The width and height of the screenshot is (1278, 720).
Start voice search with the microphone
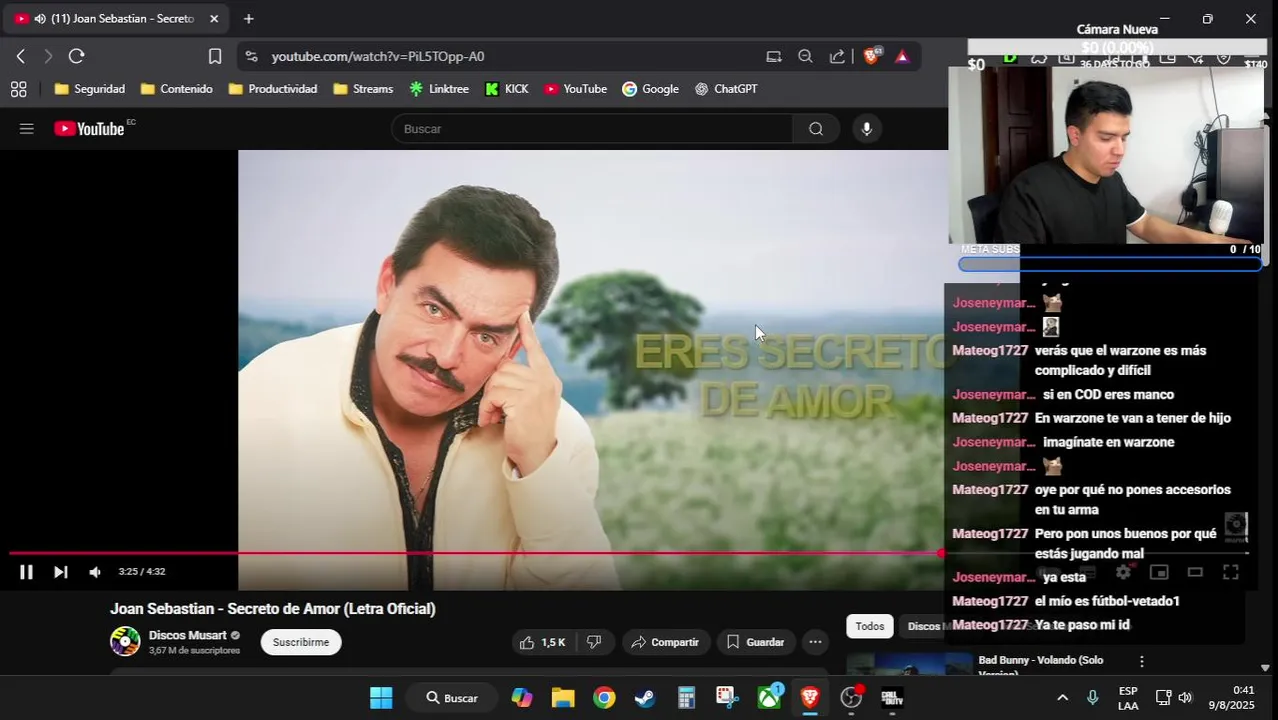(867, 128)
